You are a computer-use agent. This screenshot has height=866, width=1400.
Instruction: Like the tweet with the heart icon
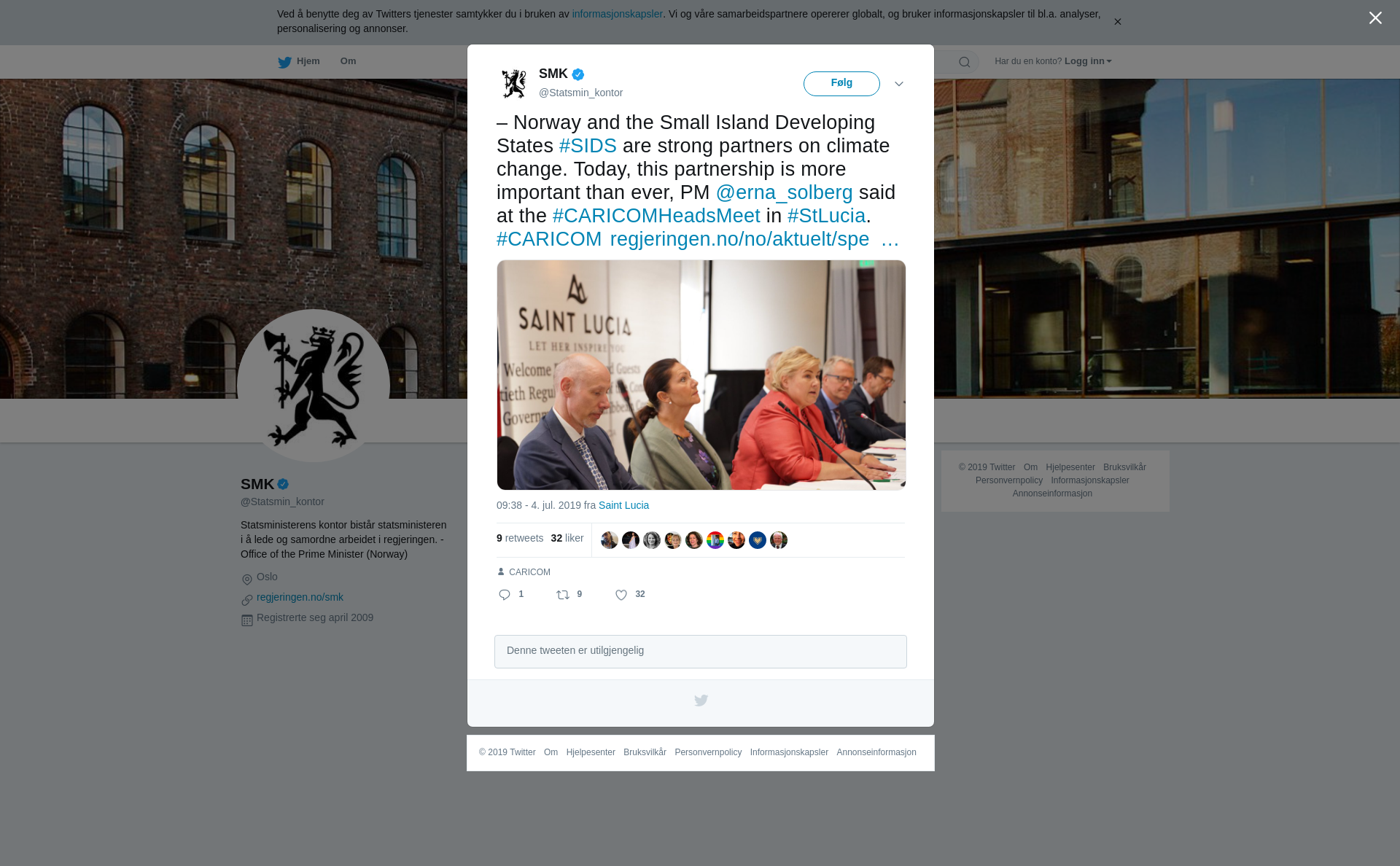(621, 595)
